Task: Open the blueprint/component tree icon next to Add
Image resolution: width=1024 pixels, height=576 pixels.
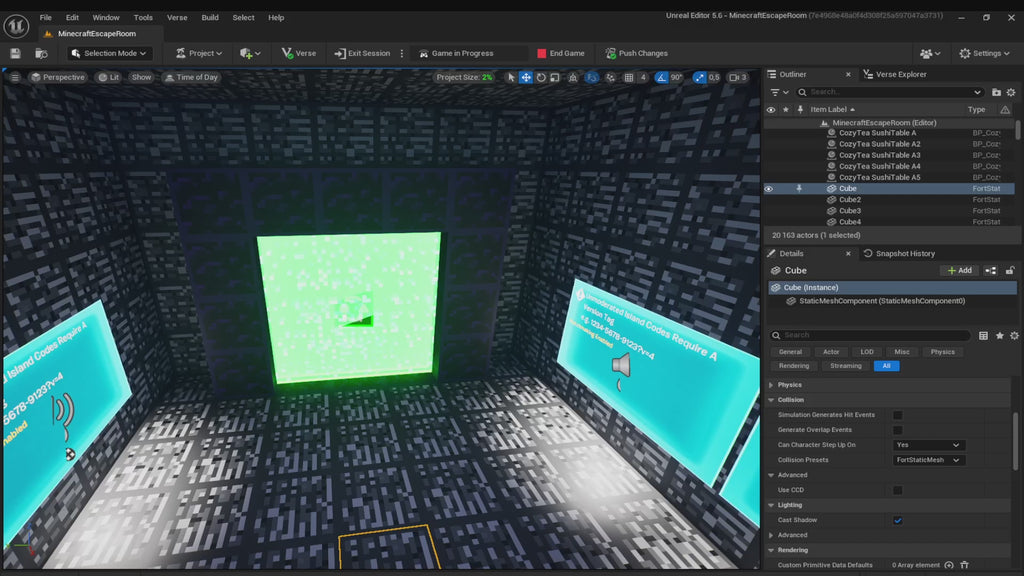Action: (x=991, y=270)
